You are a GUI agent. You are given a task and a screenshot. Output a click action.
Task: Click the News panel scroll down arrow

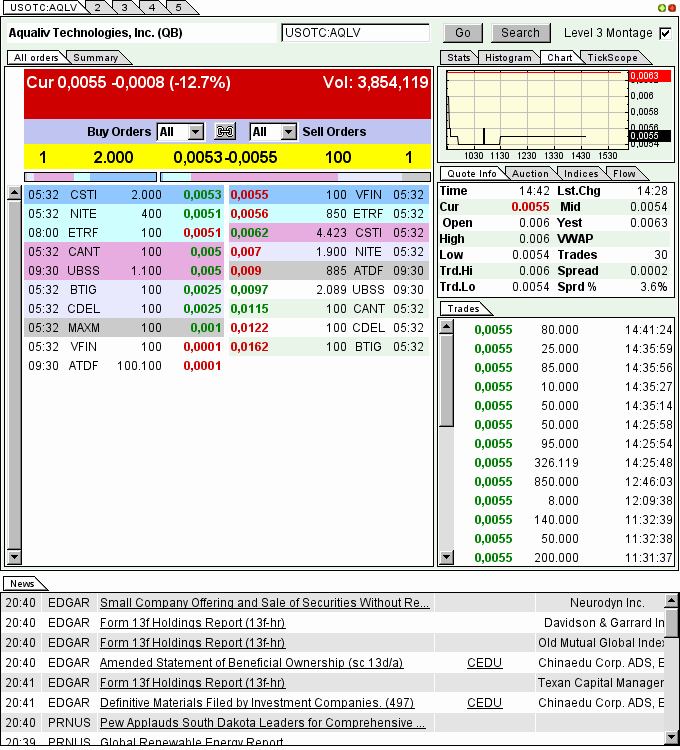point(672,737)
